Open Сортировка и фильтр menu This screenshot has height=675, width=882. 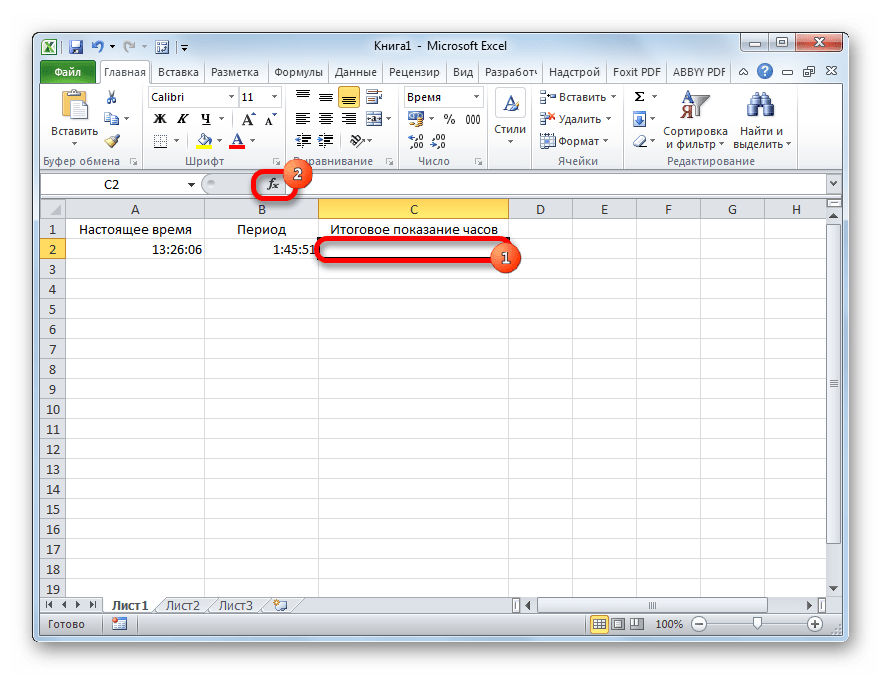[x=695, y=120]
